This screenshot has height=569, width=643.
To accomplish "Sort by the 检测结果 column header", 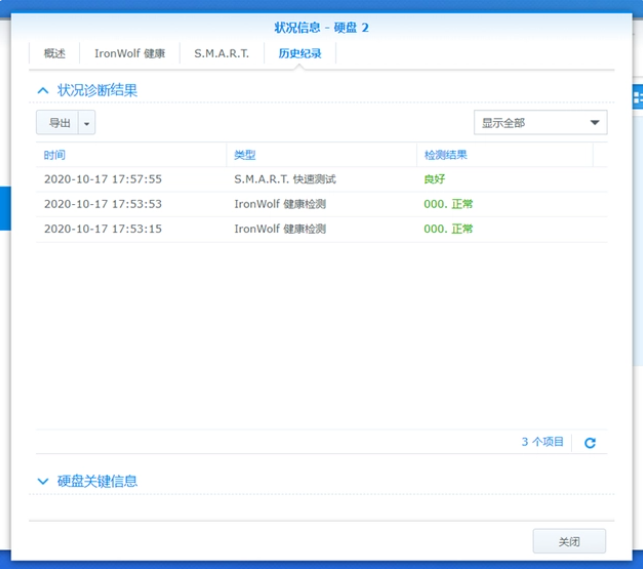I will 504,155.
